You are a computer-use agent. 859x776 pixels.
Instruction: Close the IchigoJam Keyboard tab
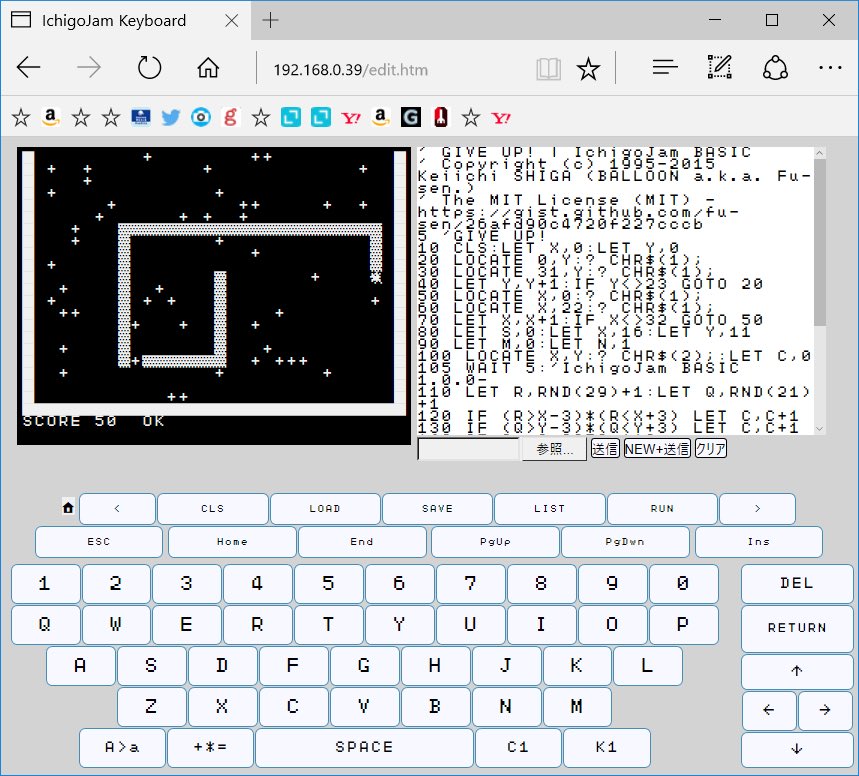tap(232, 21)
